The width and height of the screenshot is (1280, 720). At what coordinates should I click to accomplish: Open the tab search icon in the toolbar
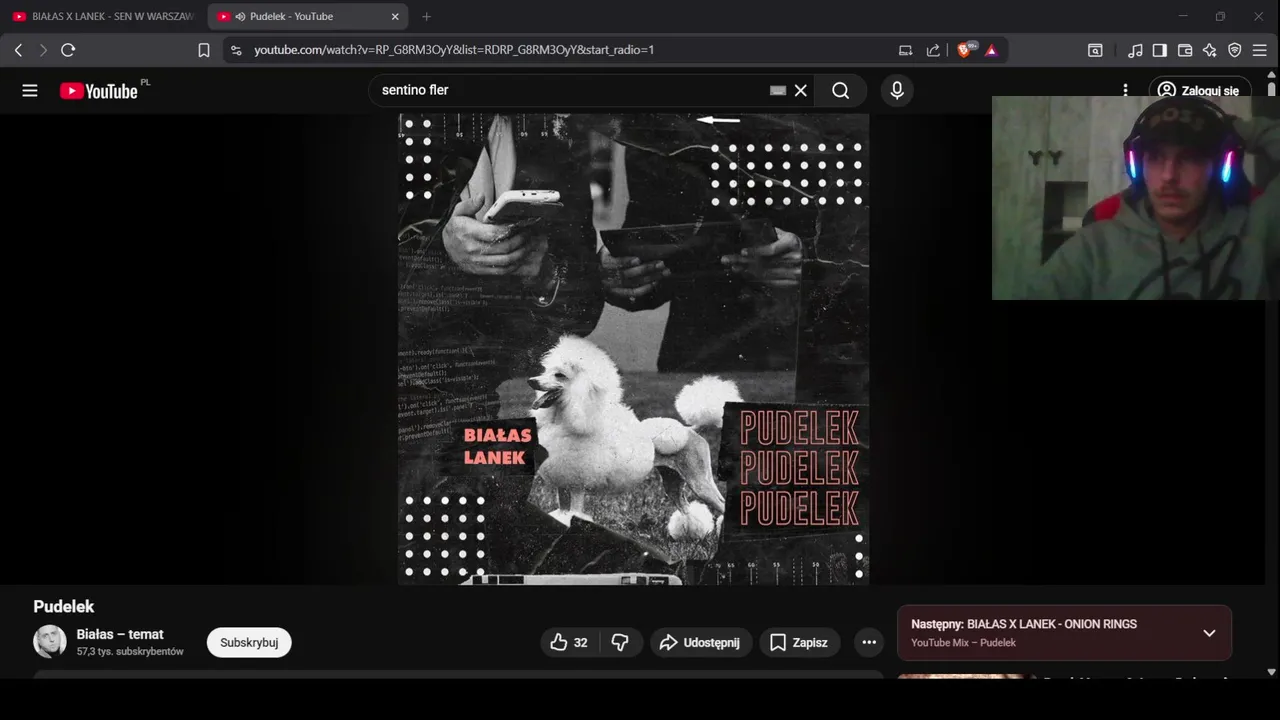(x=1095, y=50)
